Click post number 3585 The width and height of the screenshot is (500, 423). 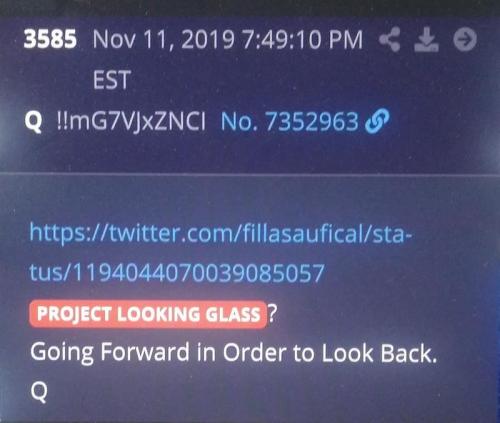pos(50,39)
